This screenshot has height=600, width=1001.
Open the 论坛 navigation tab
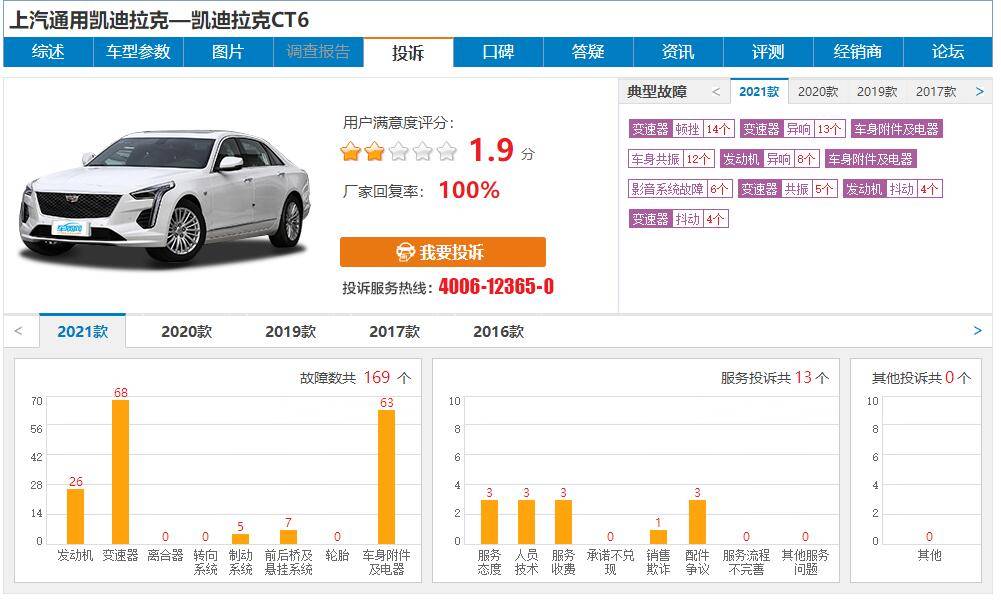click(x=948, y=52)
